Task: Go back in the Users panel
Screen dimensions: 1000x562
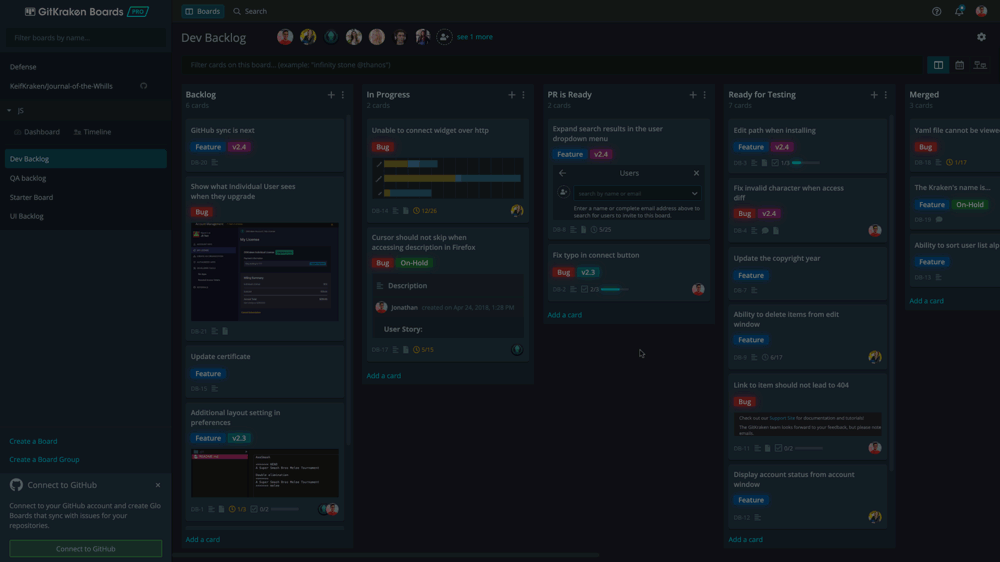Action: coord(562,173)
